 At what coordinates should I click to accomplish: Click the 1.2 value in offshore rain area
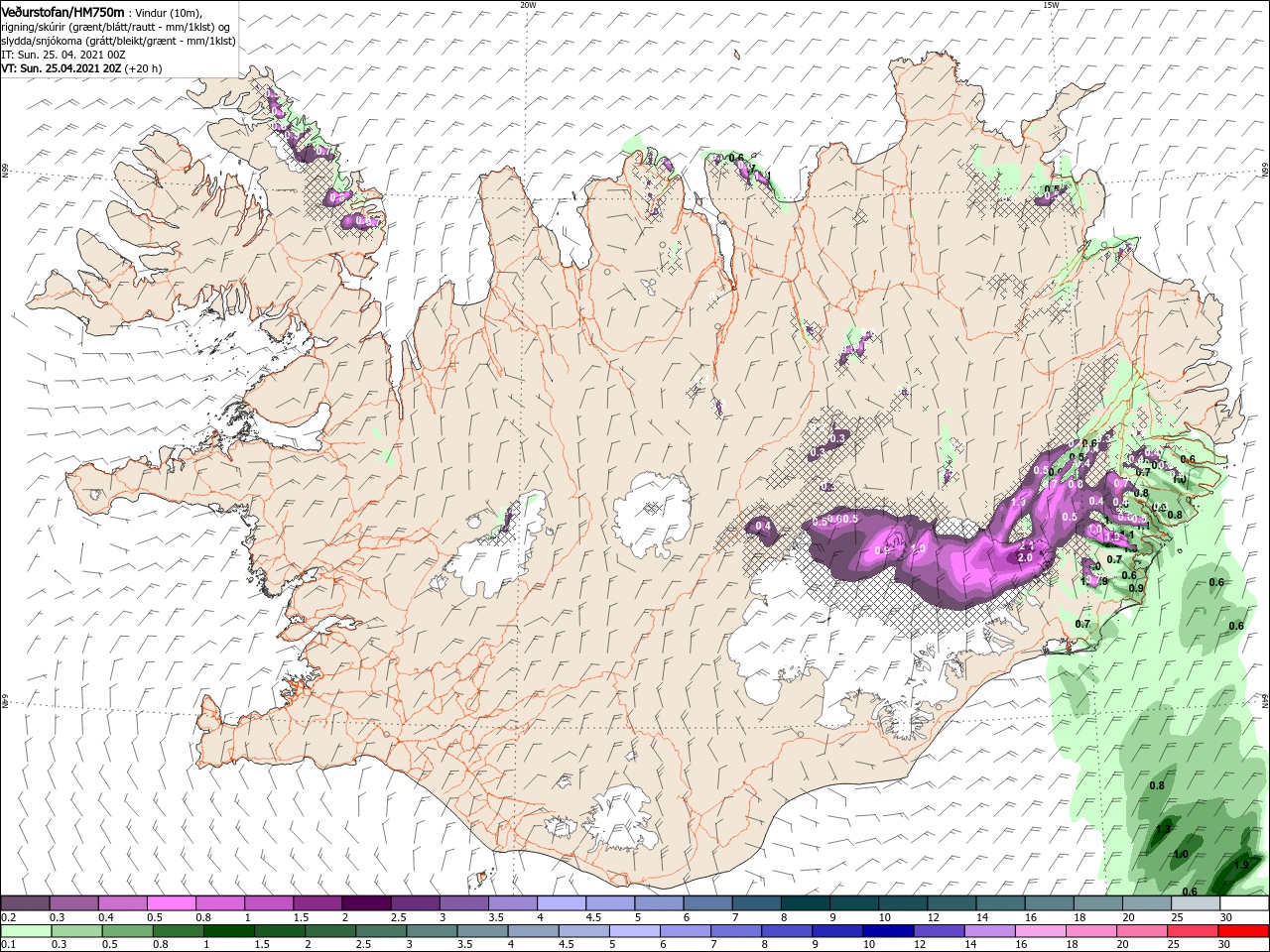tap(1164, 828)
